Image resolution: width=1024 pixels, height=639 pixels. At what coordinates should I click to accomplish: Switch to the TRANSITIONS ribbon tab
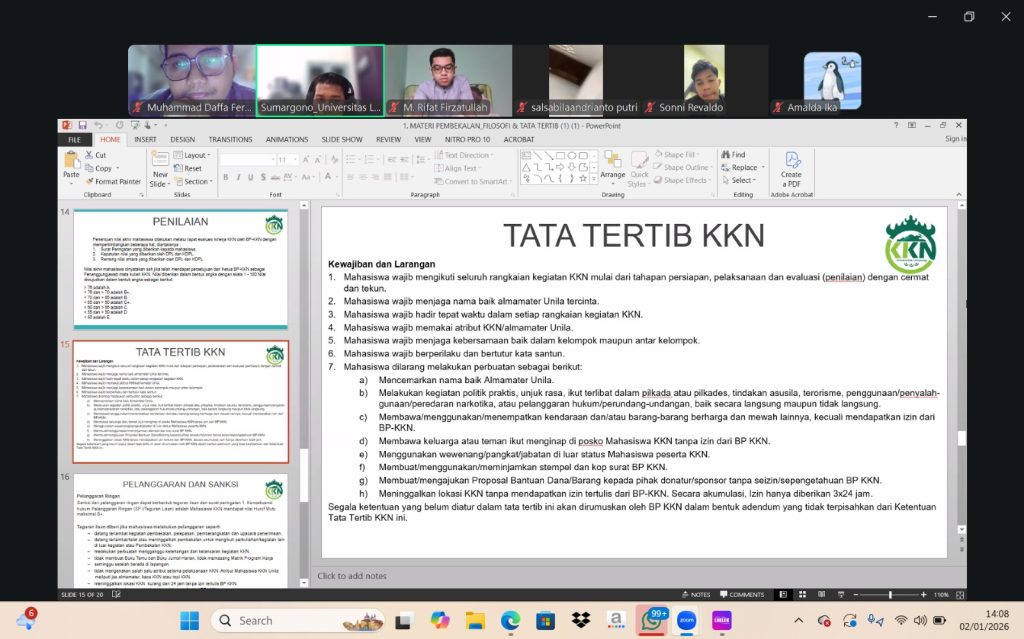click(x=230, y=140)
